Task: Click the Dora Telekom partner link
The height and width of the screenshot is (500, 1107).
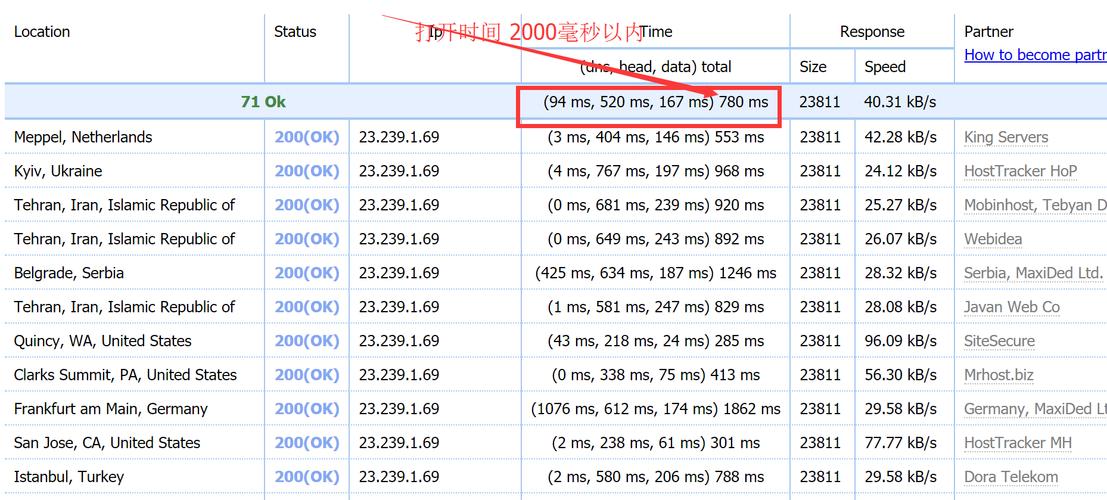Action: (x=1010, y=477)
